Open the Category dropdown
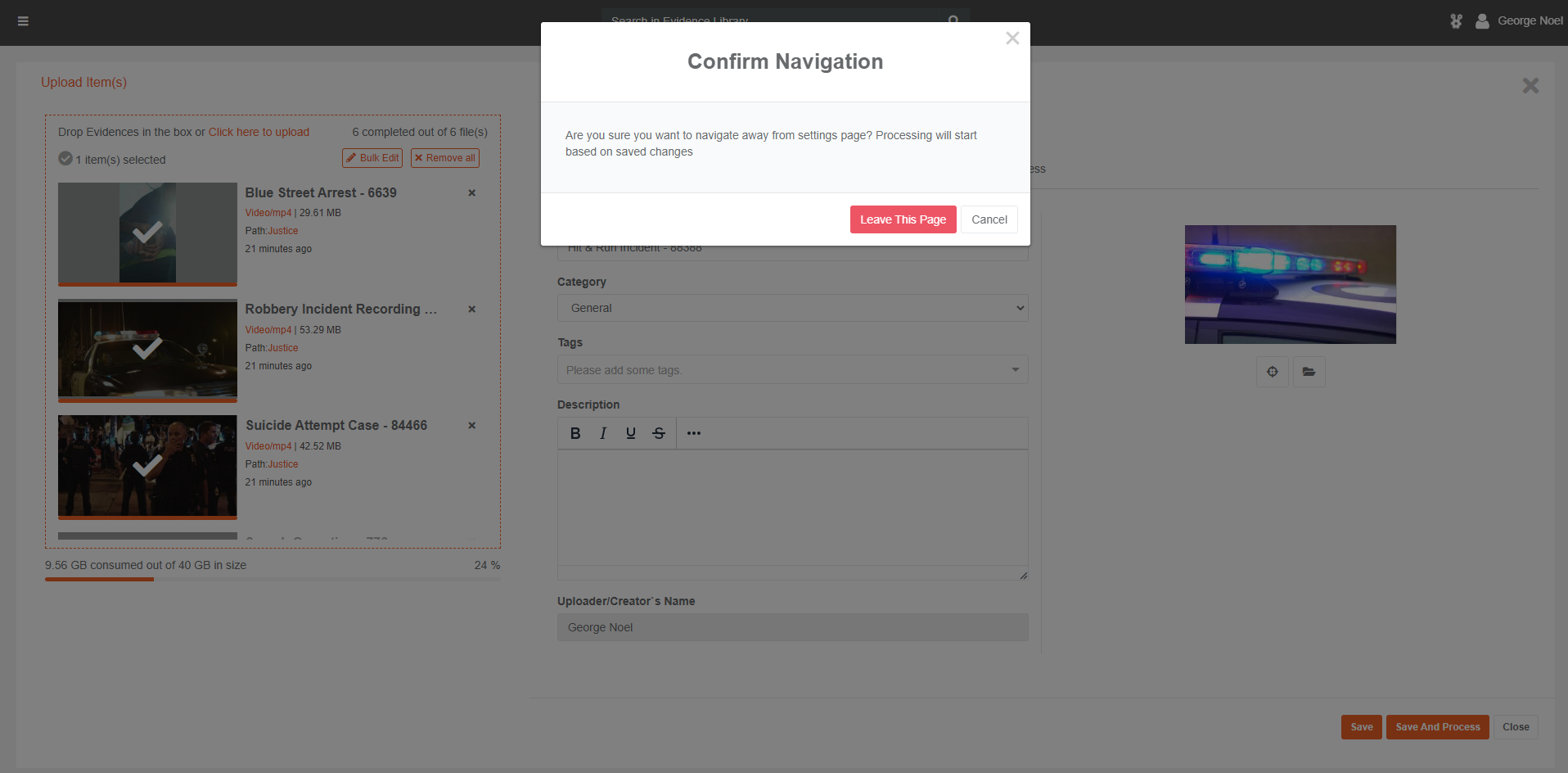 792,309
